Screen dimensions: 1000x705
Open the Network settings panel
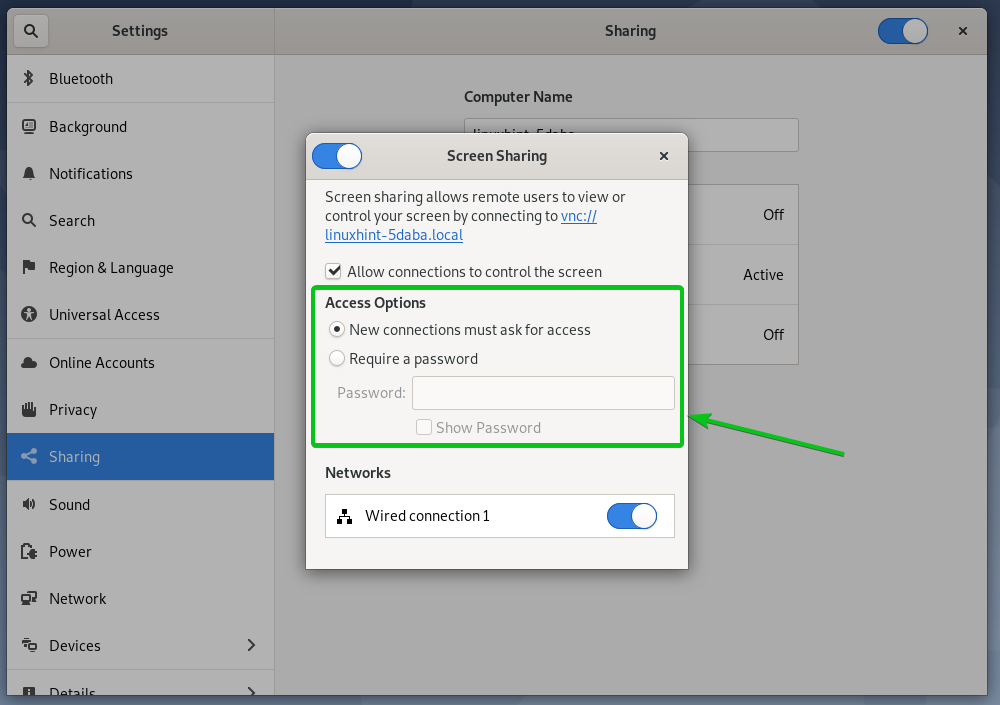140,598
